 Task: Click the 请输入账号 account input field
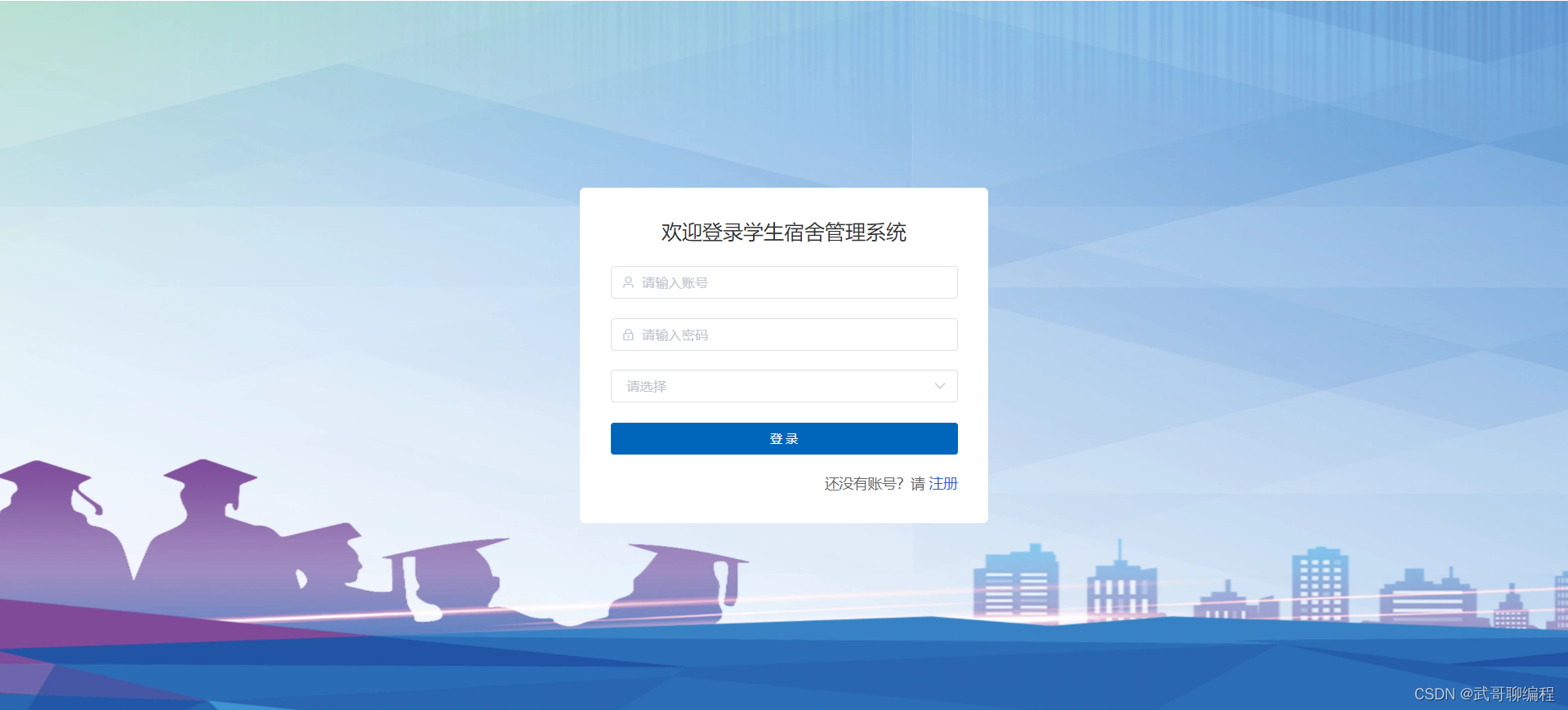point(784,282)
